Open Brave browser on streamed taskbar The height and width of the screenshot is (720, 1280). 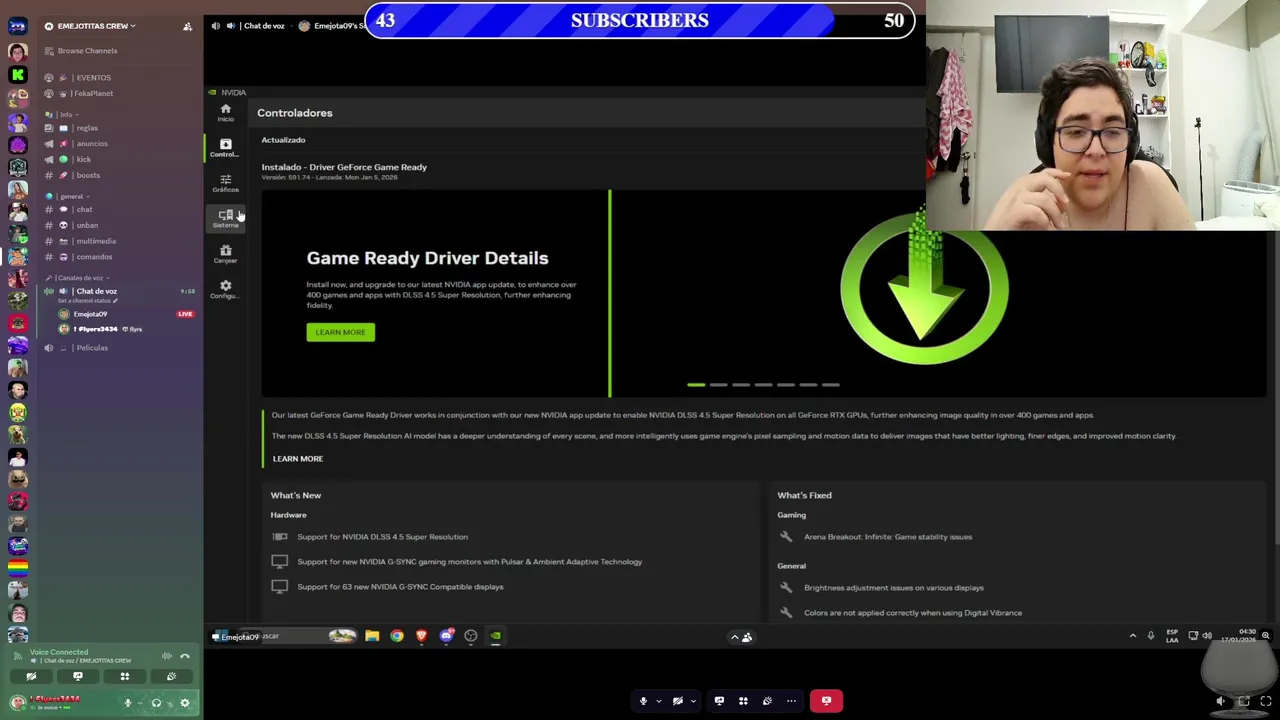(x=421, y=636)
